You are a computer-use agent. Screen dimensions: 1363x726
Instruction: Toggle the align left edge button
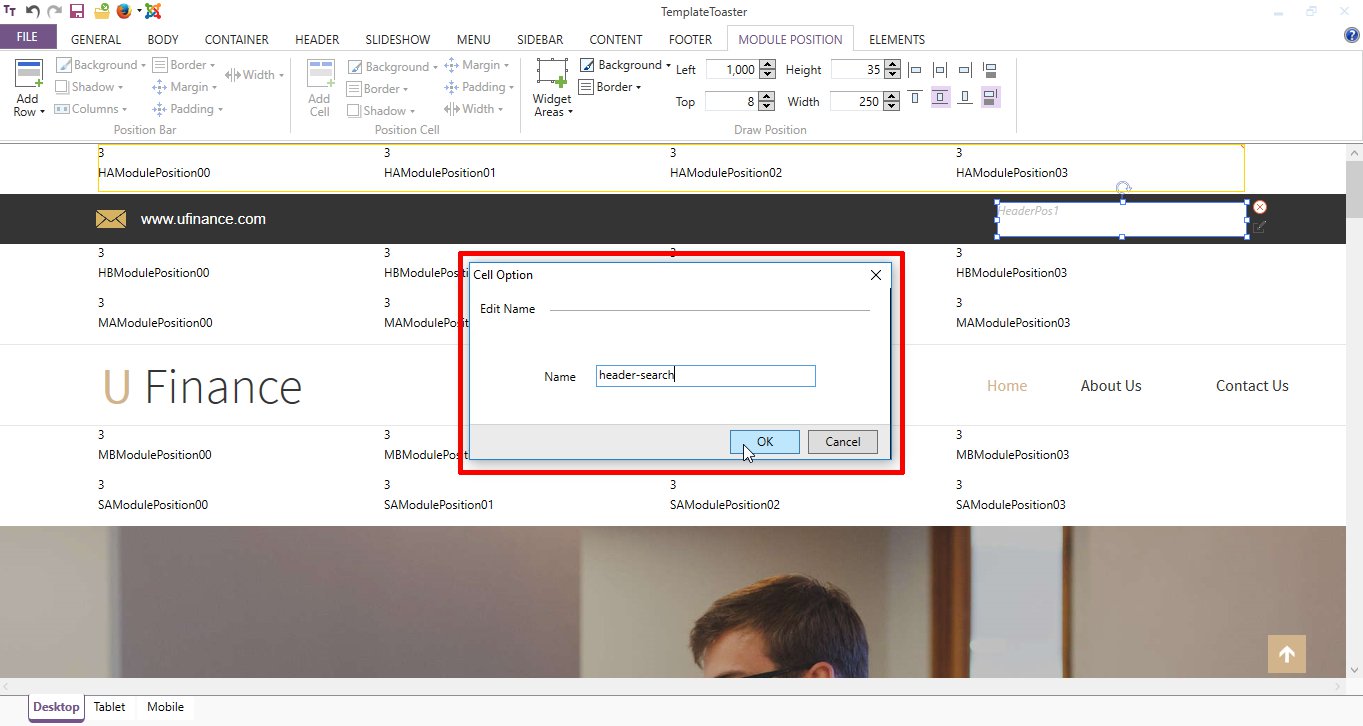pyautogui.click(x=914, y=70)
